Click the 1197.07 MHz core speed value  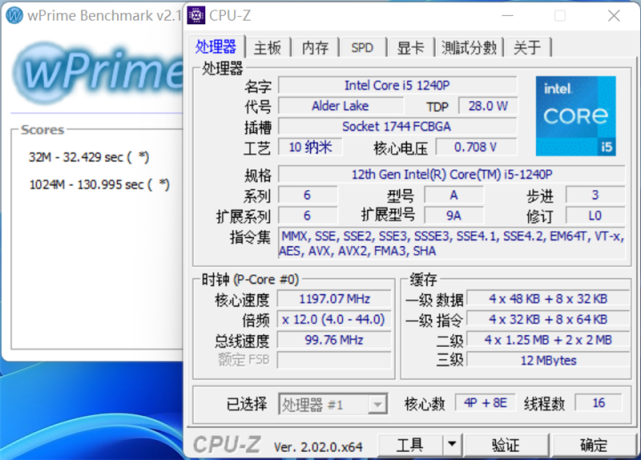point(334,299)
